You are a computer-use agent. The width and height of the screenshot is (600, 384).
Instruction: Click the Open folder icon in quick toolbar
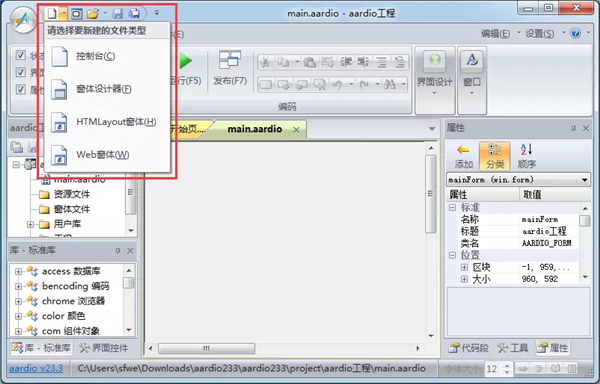tap(93, 14)
